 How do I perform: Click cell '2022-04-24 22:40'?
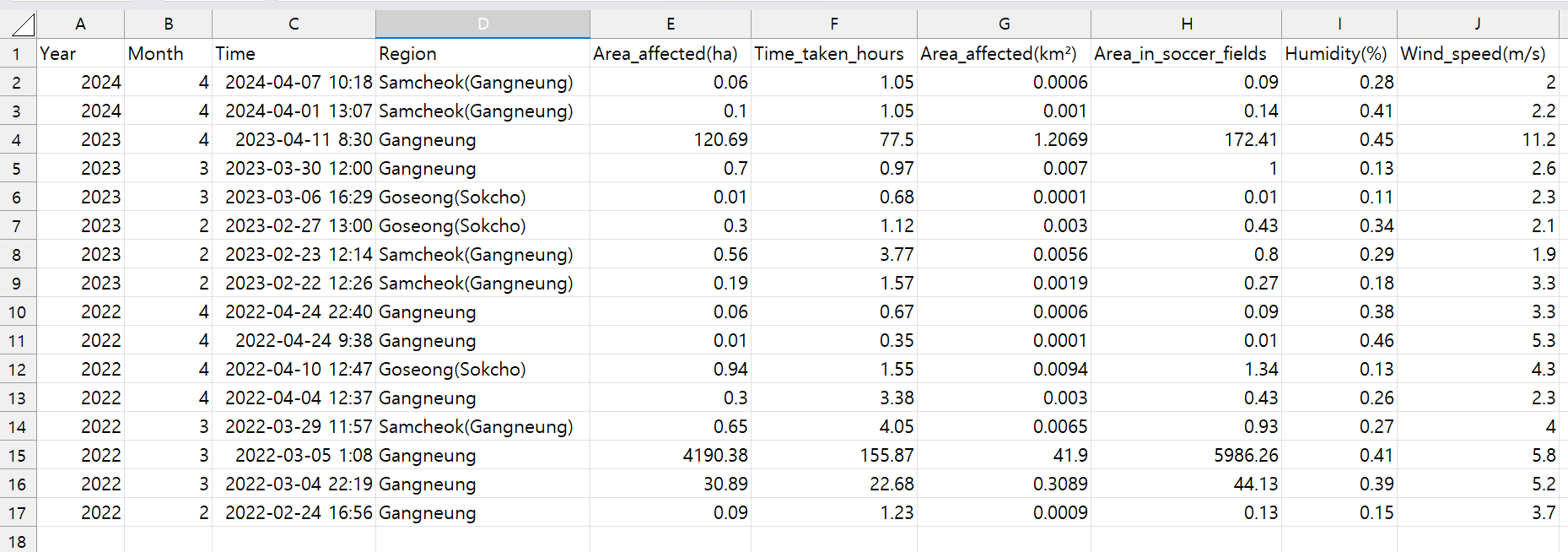(x=294, y=312)
